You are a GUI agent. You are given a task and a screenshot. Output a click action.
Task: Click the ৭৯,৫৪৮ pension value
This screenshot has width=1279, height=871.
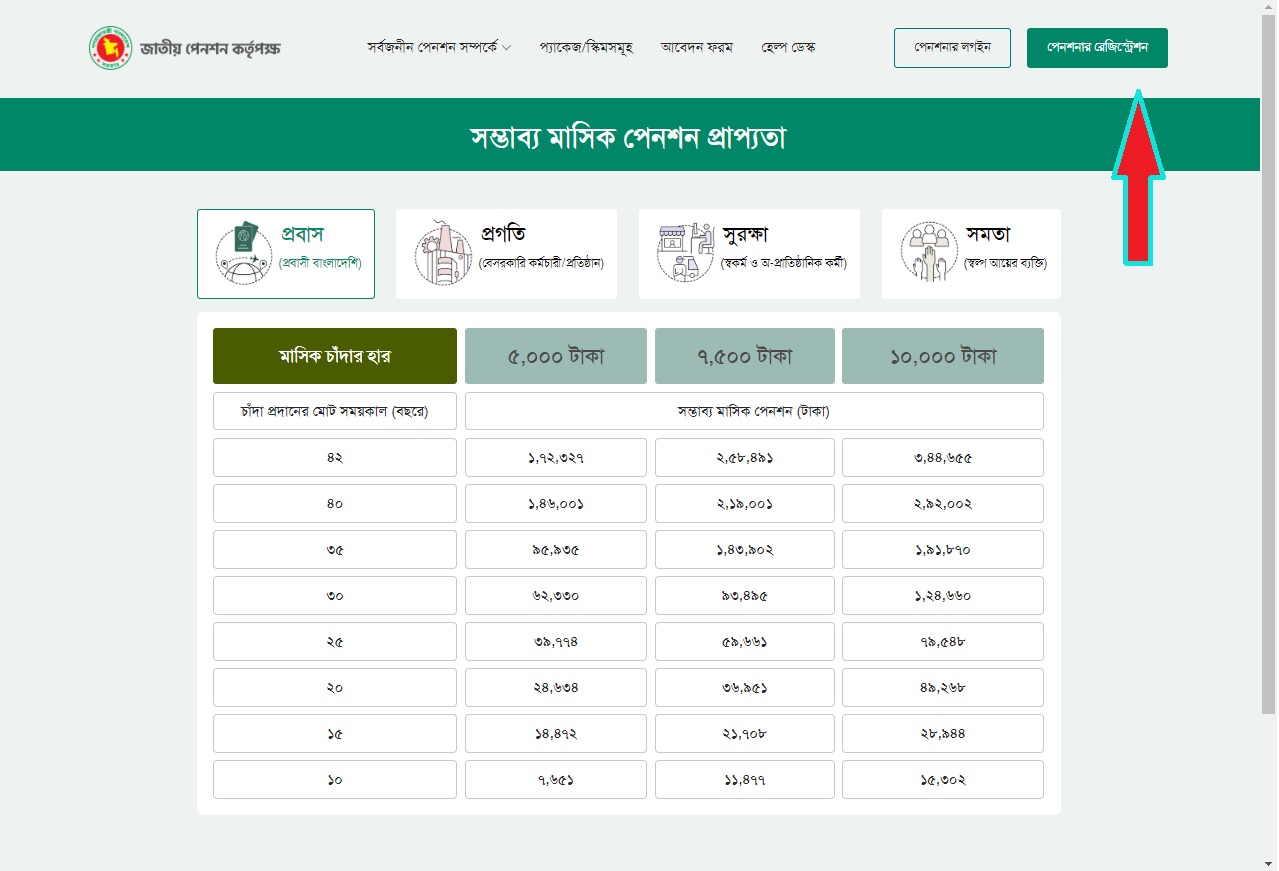(943, 641)
